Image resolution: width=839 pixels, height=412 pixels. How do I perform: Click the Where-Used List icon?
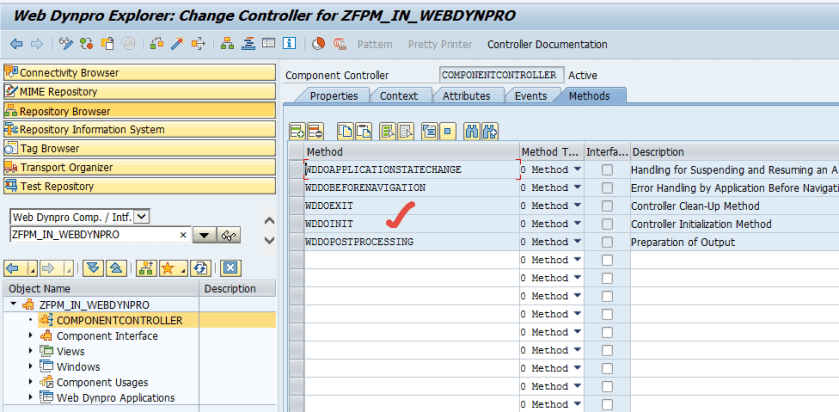coord(199,44)
